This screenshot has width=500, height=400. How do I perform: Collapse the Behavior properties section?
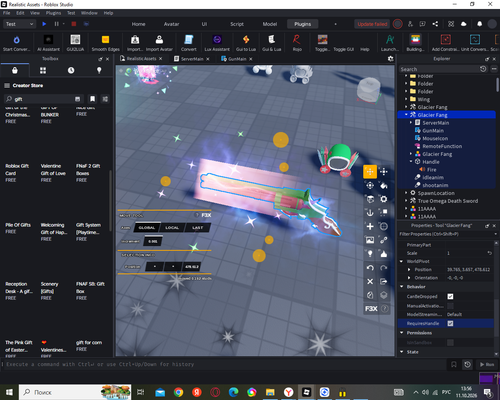coord(402,286)
